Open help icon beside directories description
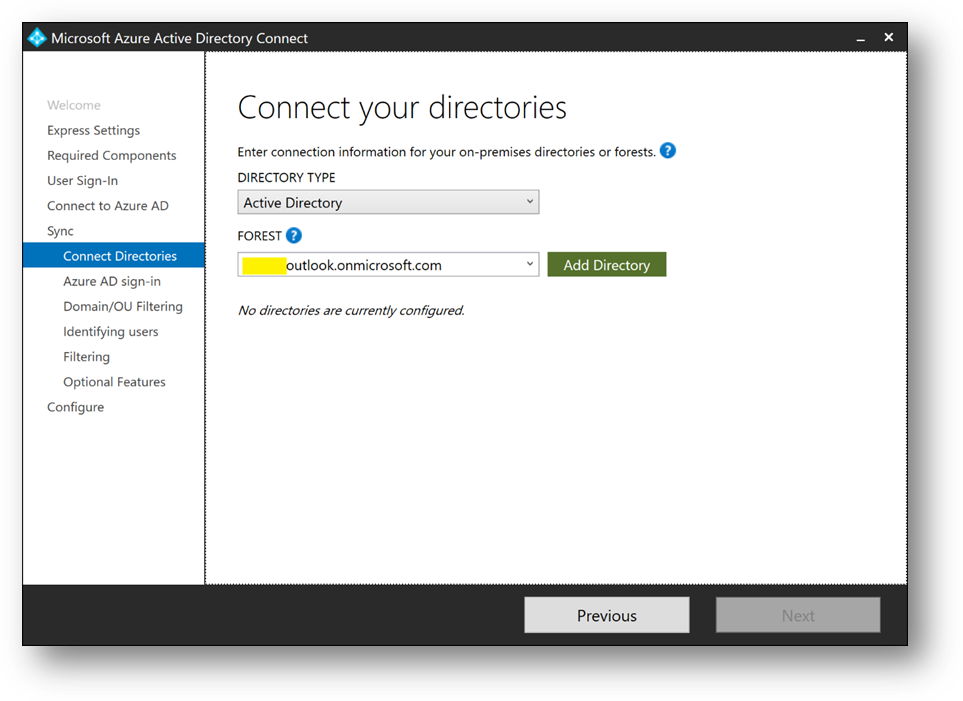Screen dimensions: 963x701 tap(668, 151)
